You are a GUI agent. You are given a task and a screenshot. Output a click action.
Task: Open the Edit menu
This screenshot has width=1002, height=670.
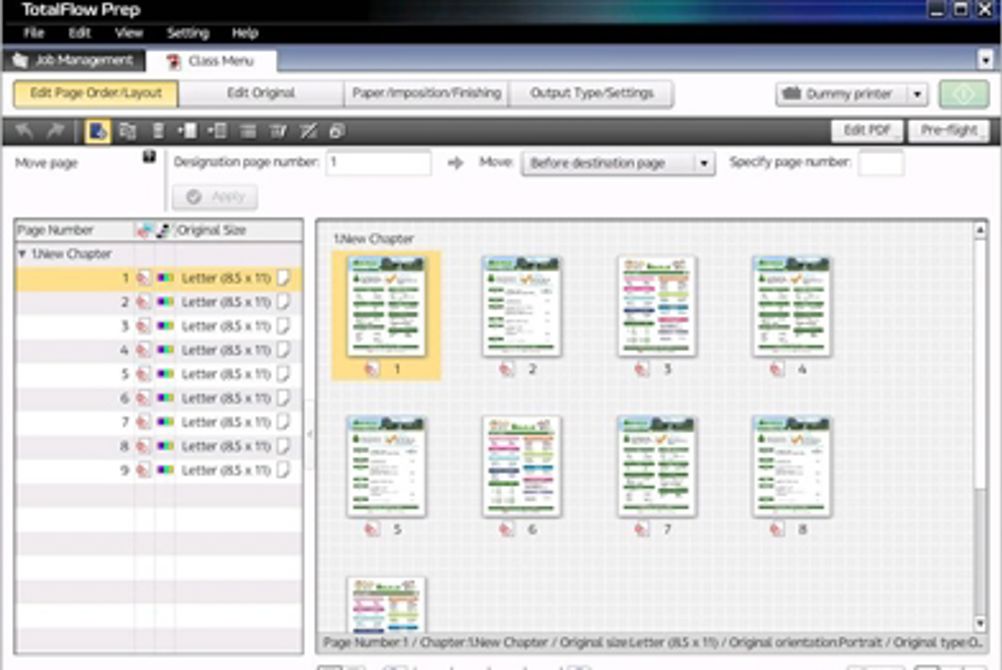[80, 33]
